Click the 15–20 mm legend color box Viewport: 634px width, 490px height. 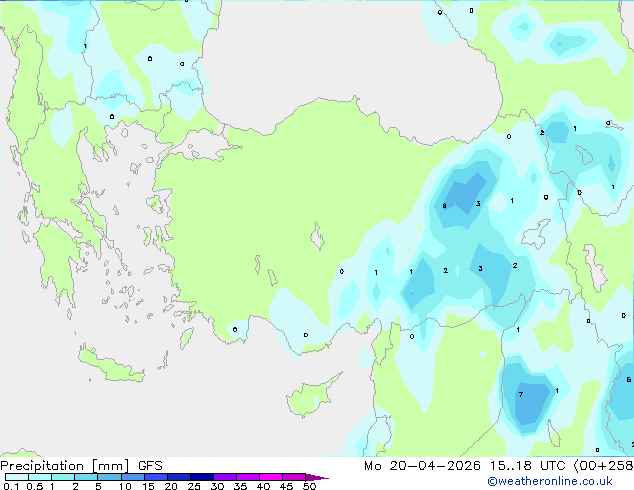(156, 477)
